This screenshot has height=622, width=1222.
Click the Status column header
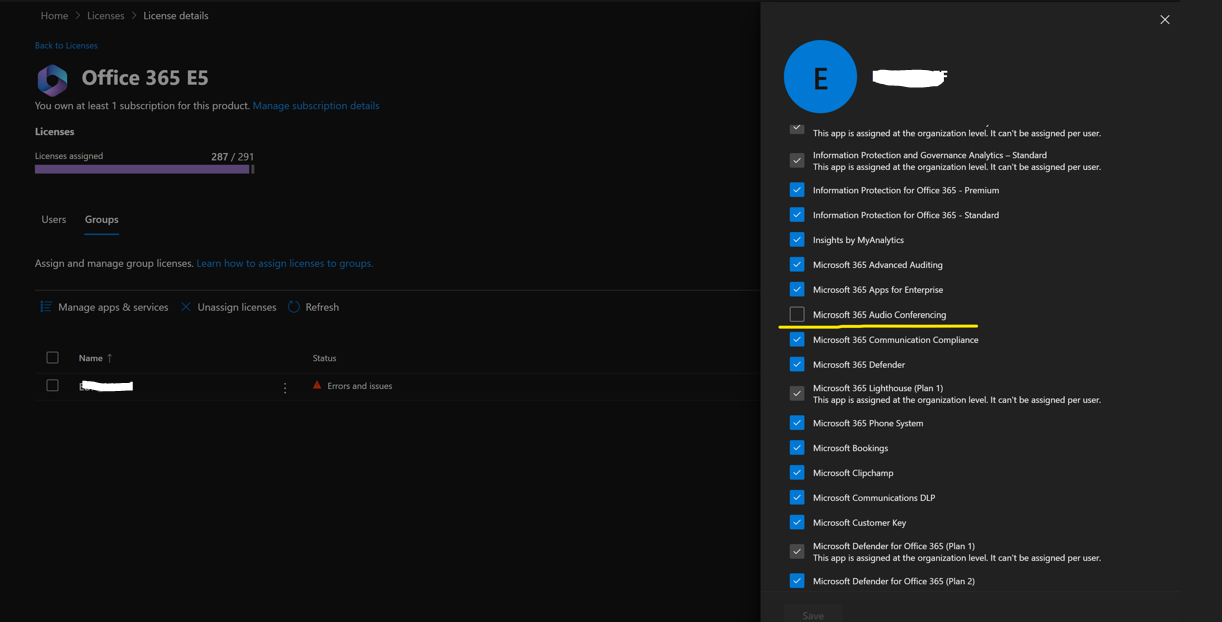pos(324,358)
